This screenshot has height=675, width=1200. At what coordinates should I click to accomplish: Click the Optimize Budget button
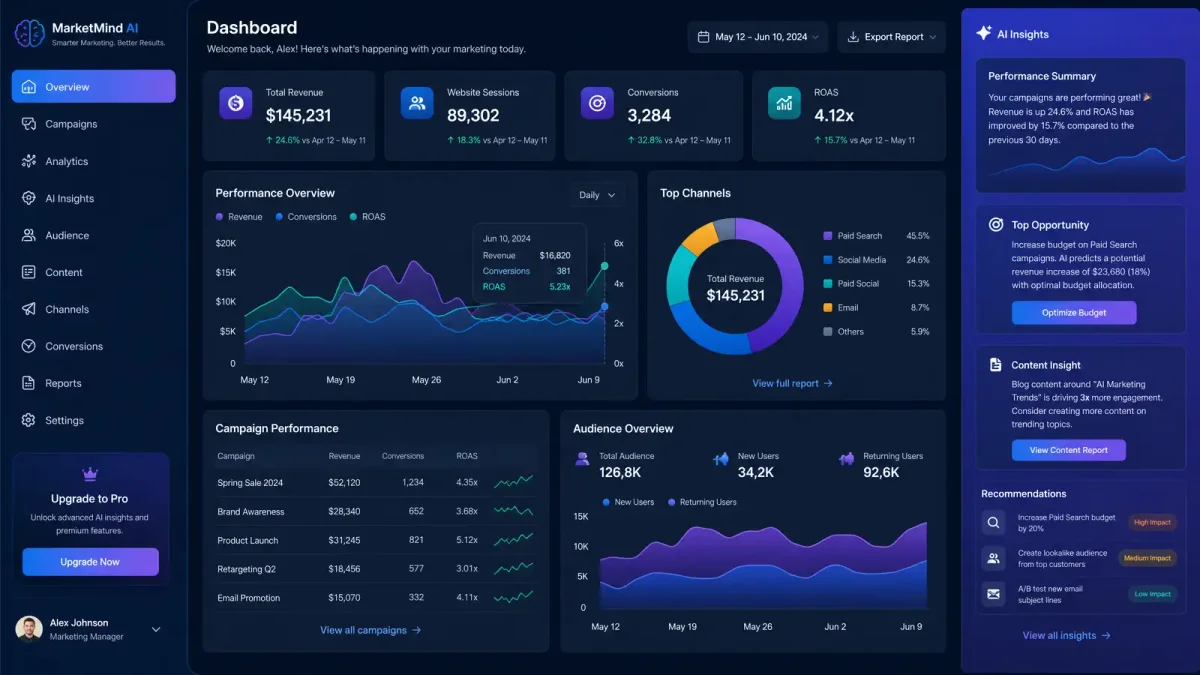[1074, 313]
